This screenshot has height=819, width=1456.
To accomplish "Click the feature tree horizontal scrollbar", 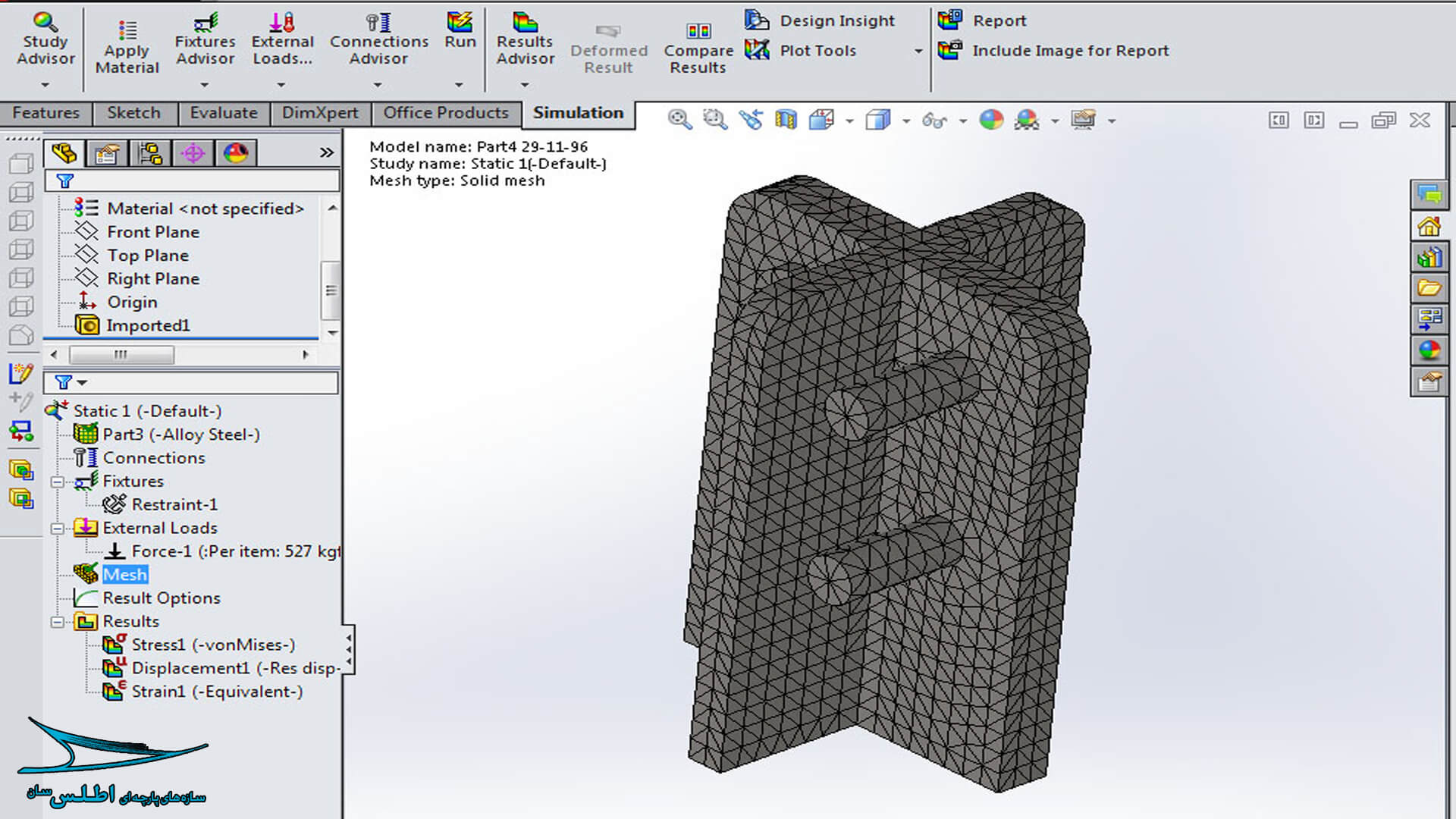I will [x=121, y=354].
